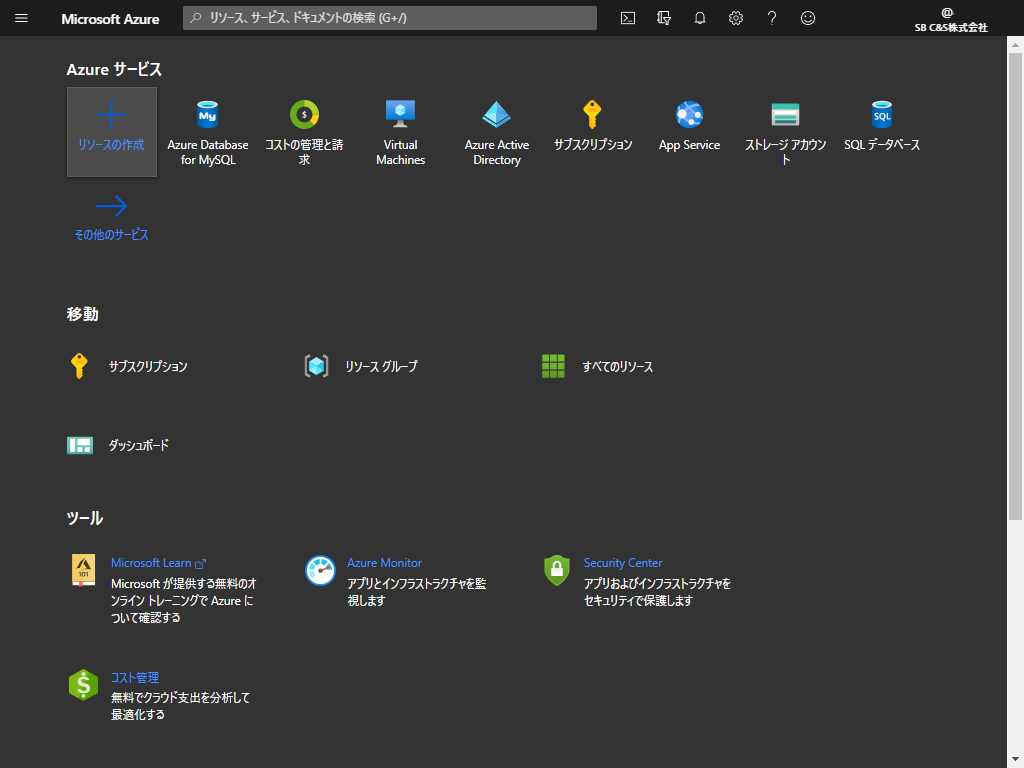Click the SQL データベース label text
The width and height of the screenshot is (1024, 768).
click(882, 145)
